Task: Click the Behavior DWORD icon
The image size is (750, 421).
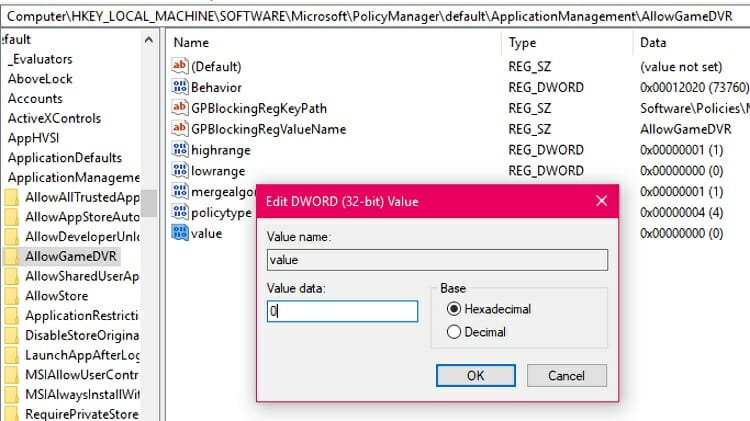Action: pyautogui.click(x=179, y=87)
